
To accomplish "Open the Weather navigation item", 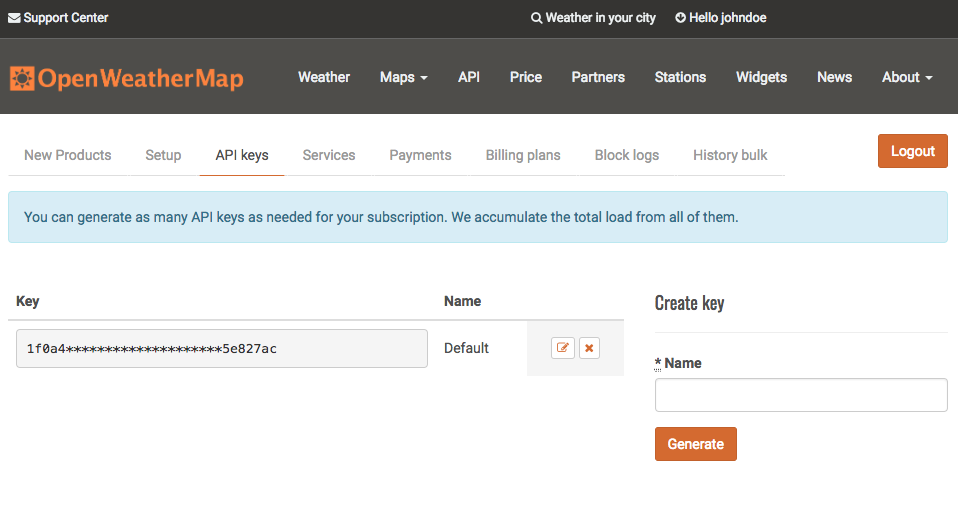I will point(324,77).
